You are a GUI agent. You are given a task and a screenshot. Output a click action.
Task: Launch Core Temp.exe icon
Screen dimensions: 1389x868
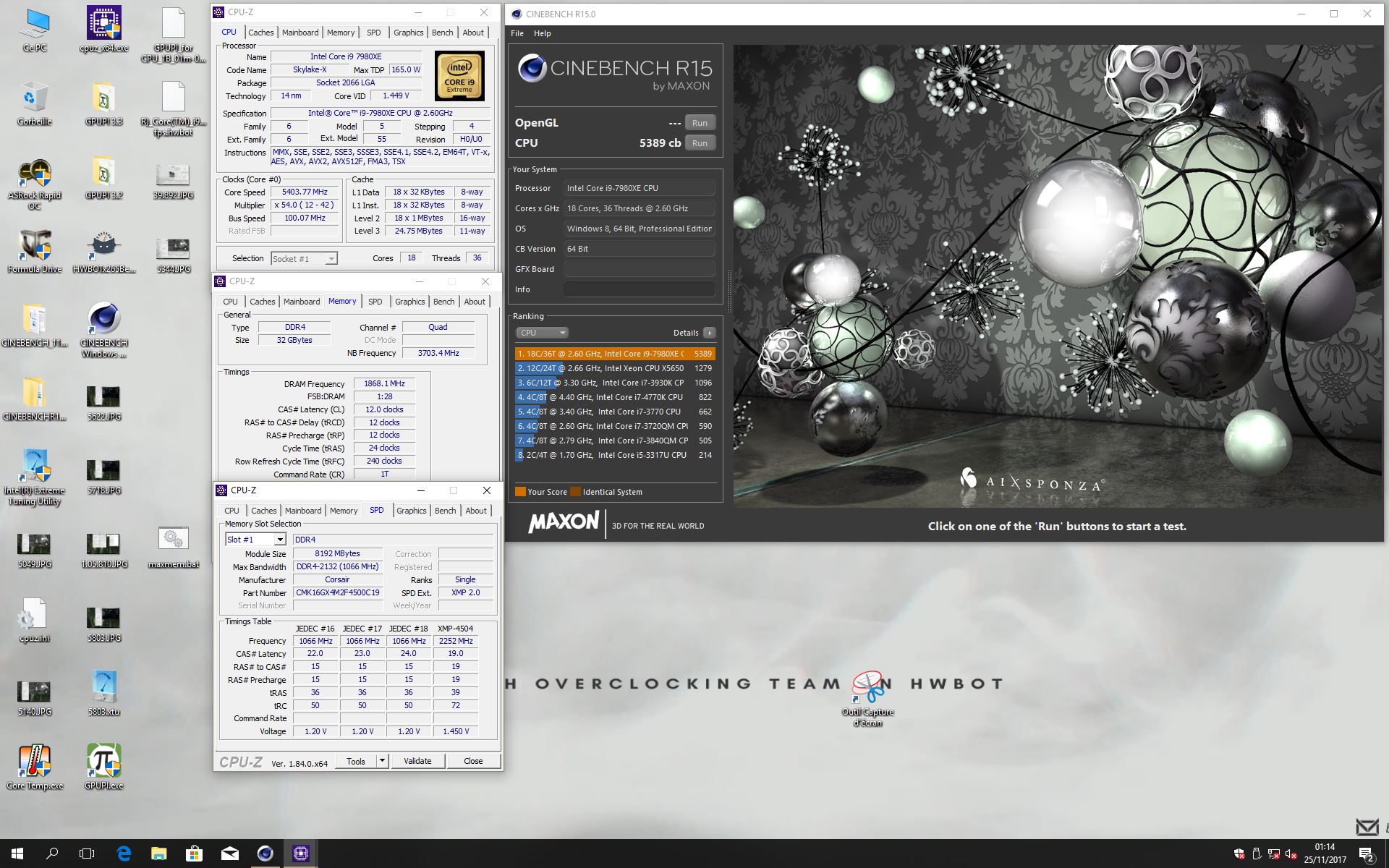click(34, 767)
